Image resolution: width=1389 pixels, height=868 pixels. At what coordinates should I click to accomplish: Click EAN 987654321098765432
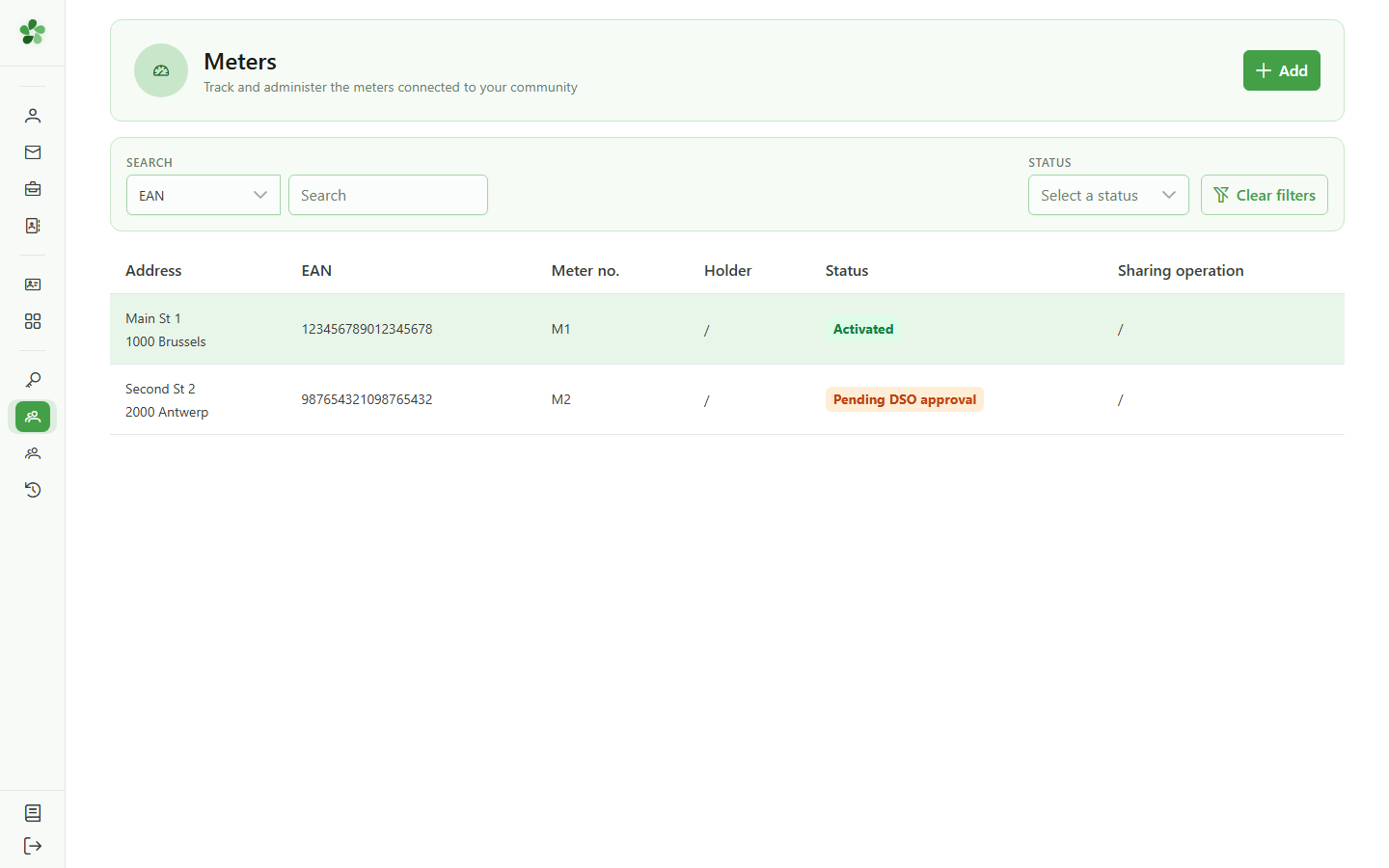tap(367, 399)
